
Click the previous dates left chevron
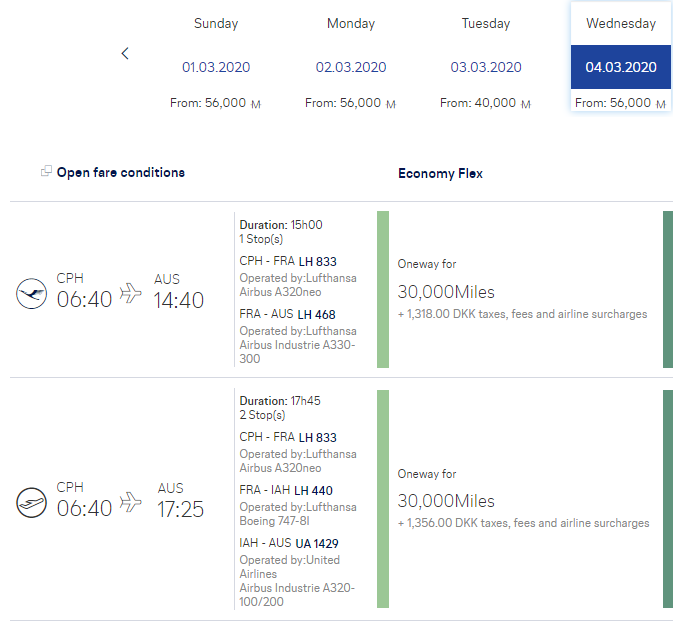(125, 54)
